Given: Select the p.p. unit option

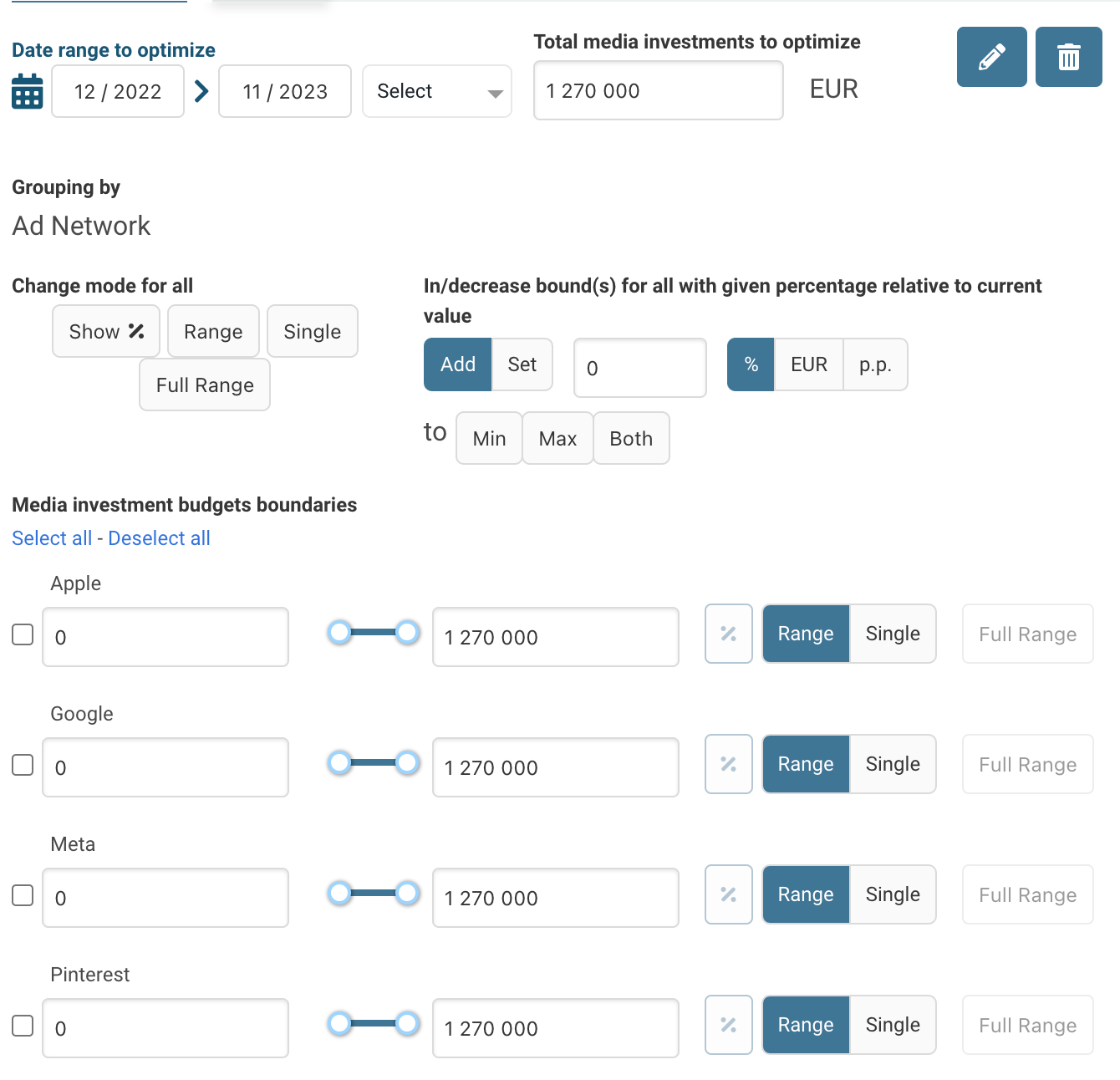Looking at the screenshot, I should (x=875, y=364).
